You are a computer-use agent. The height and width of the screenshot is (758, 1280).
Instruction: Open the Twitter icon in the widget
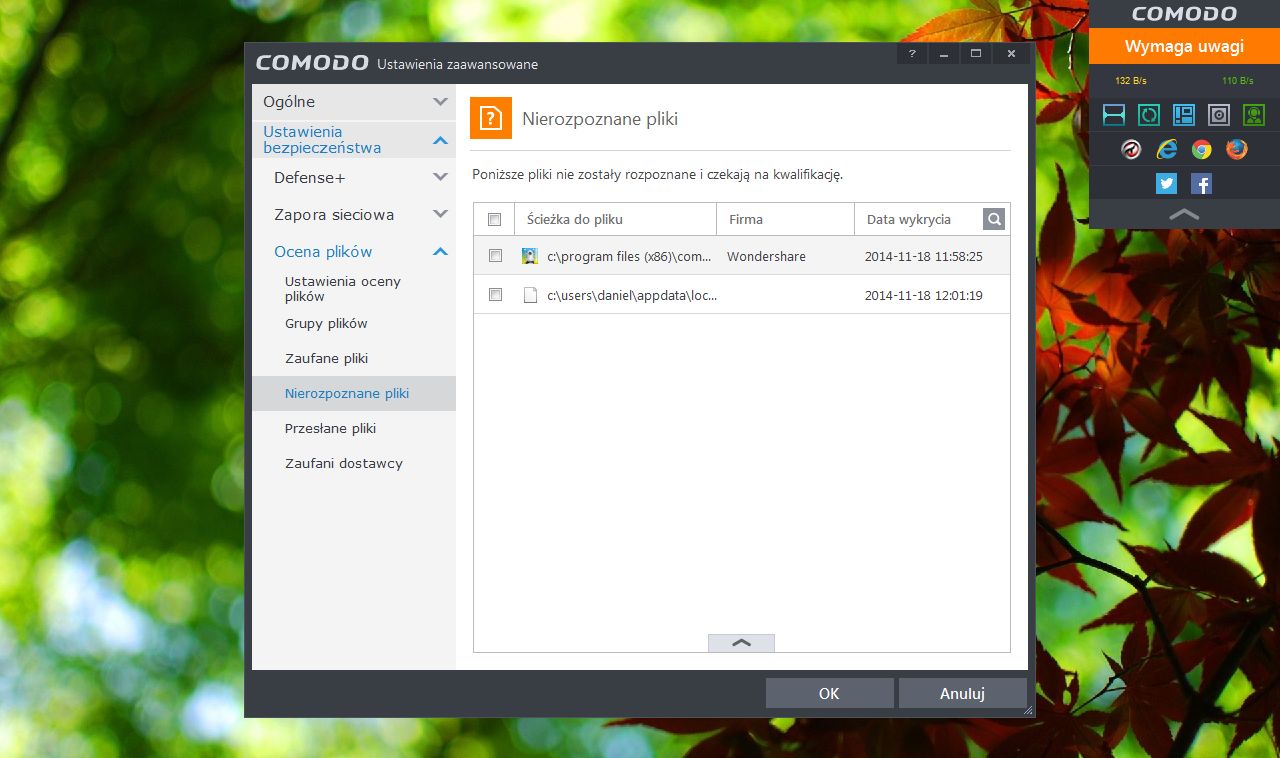1166,184
